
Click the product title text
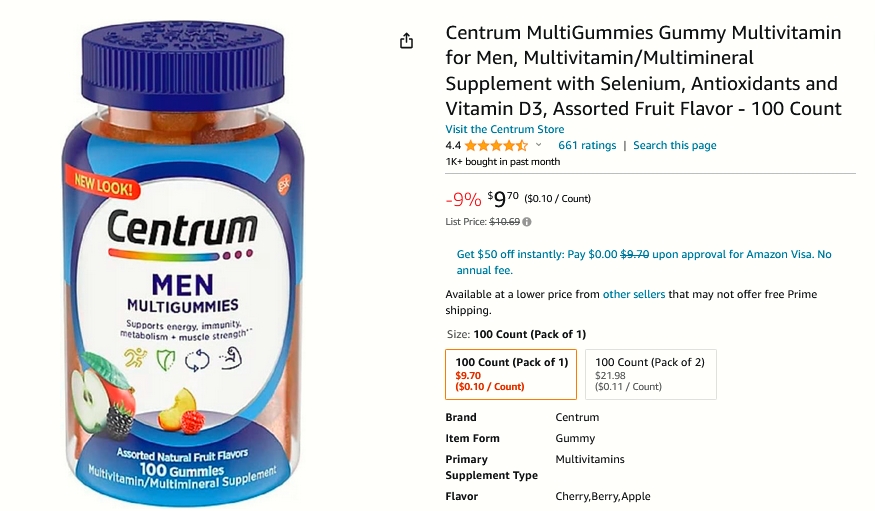[x=643, y=70]
